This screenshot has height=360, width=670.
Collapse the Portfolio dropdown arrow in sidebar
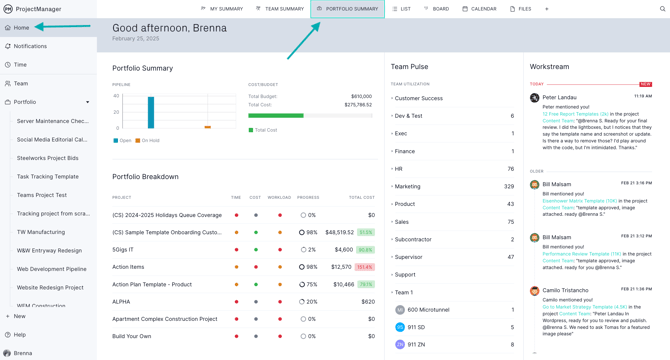click(88, 102)
